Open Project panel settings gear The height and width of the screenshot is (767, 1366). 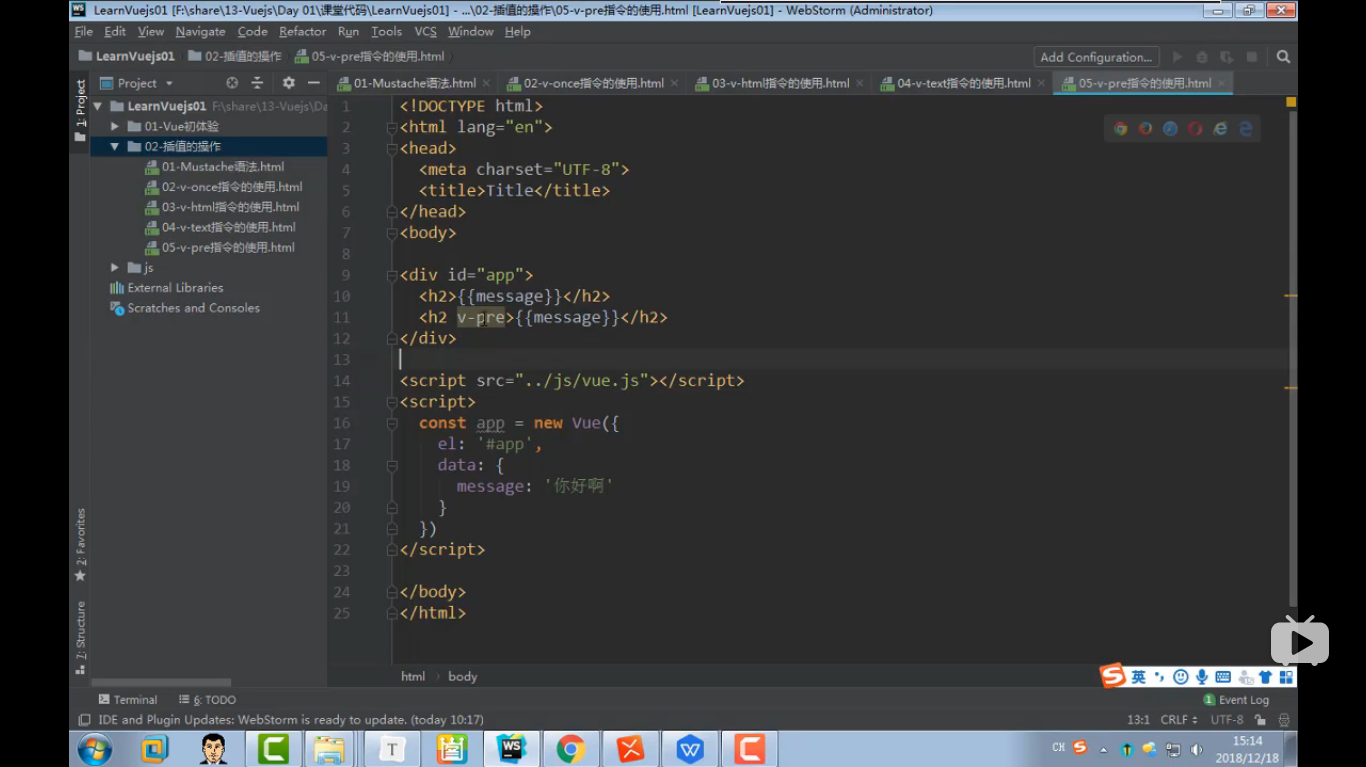click(x=288, y=83)
